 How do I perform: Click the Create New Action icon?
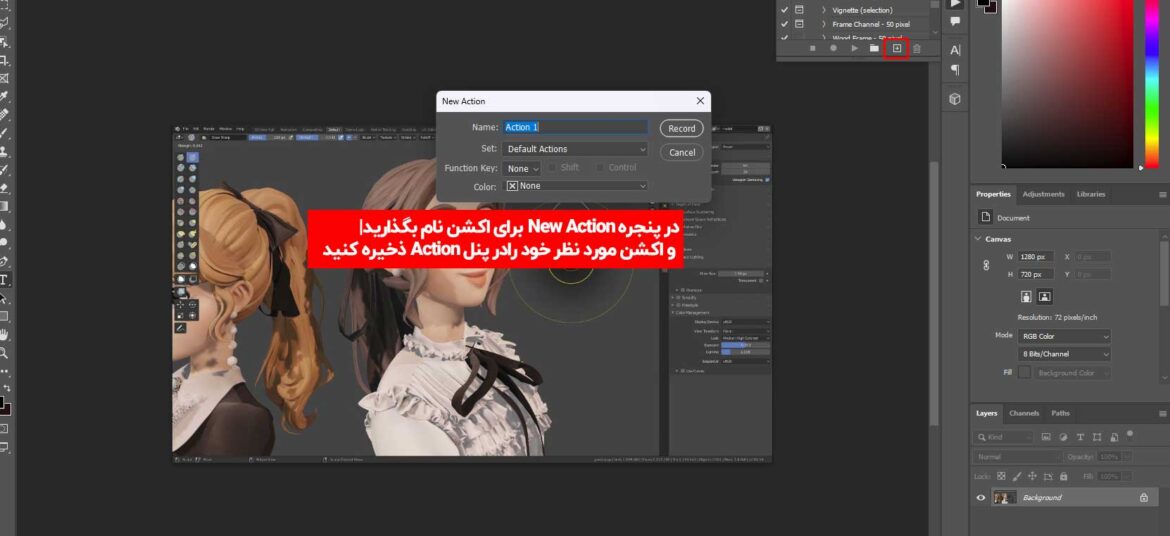click(897, 49)
